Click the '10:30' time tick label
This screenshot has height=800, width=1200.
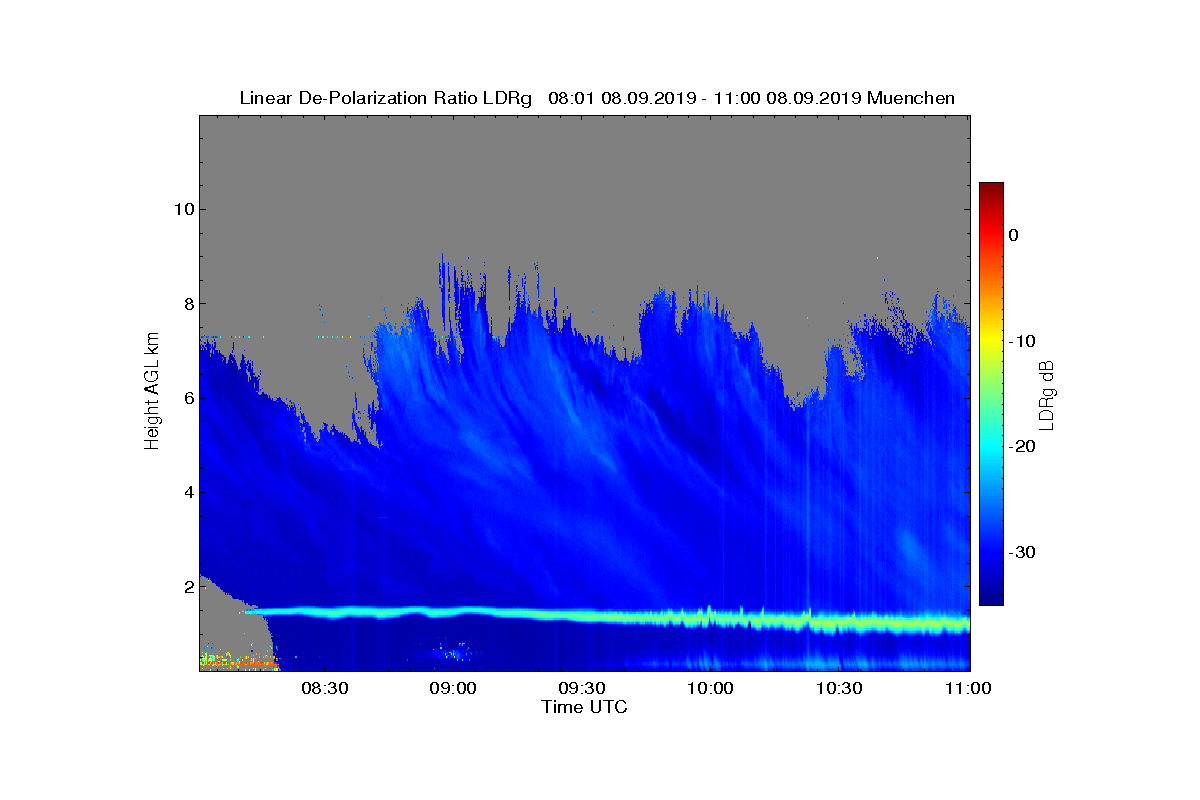coord(839,688)
